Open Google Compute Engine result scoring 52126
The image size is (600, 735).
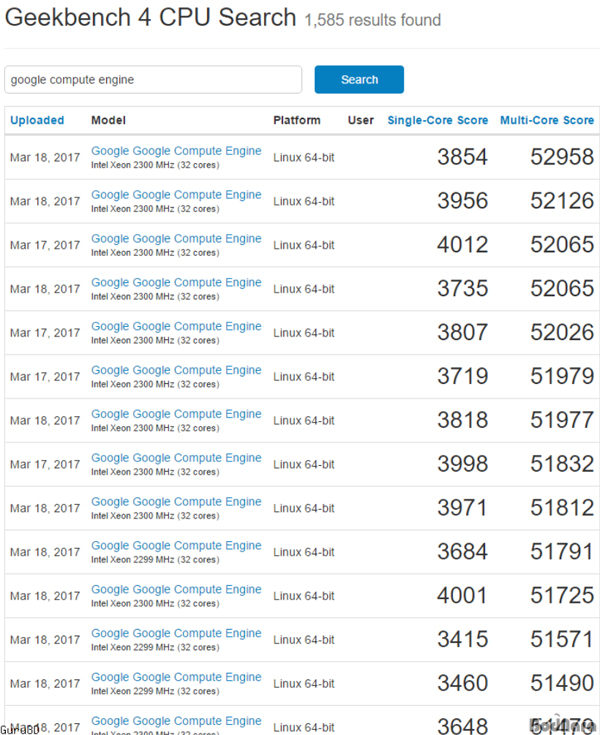click(176, 194)
